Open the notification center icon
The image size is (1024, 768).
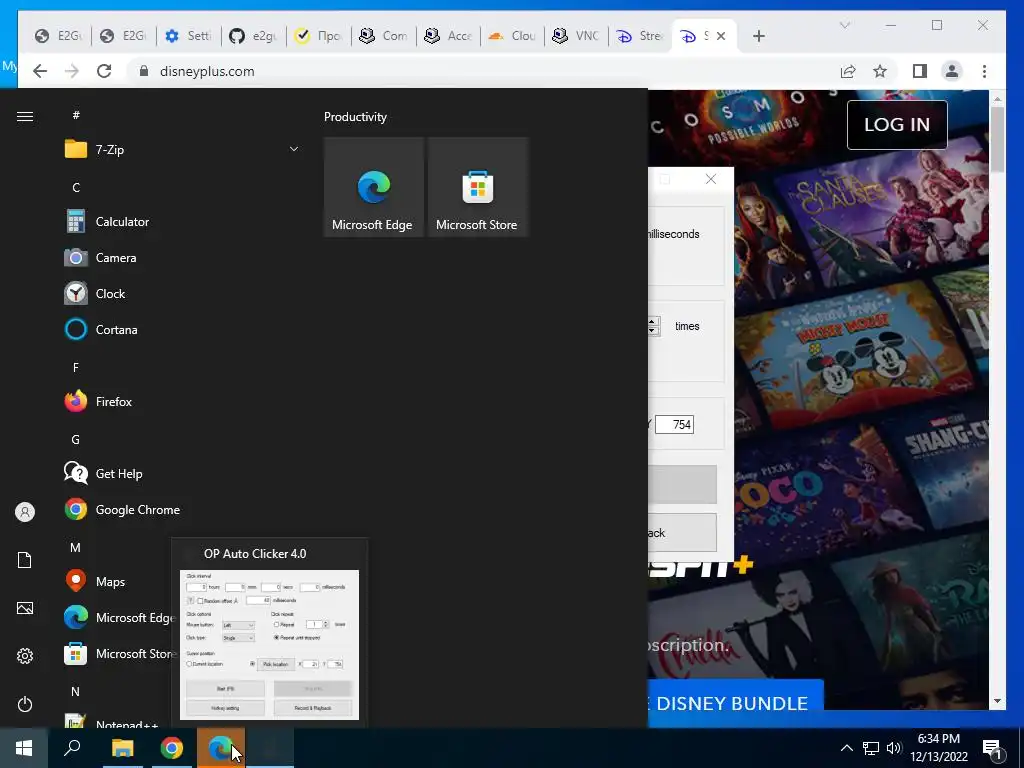[992, 748]
